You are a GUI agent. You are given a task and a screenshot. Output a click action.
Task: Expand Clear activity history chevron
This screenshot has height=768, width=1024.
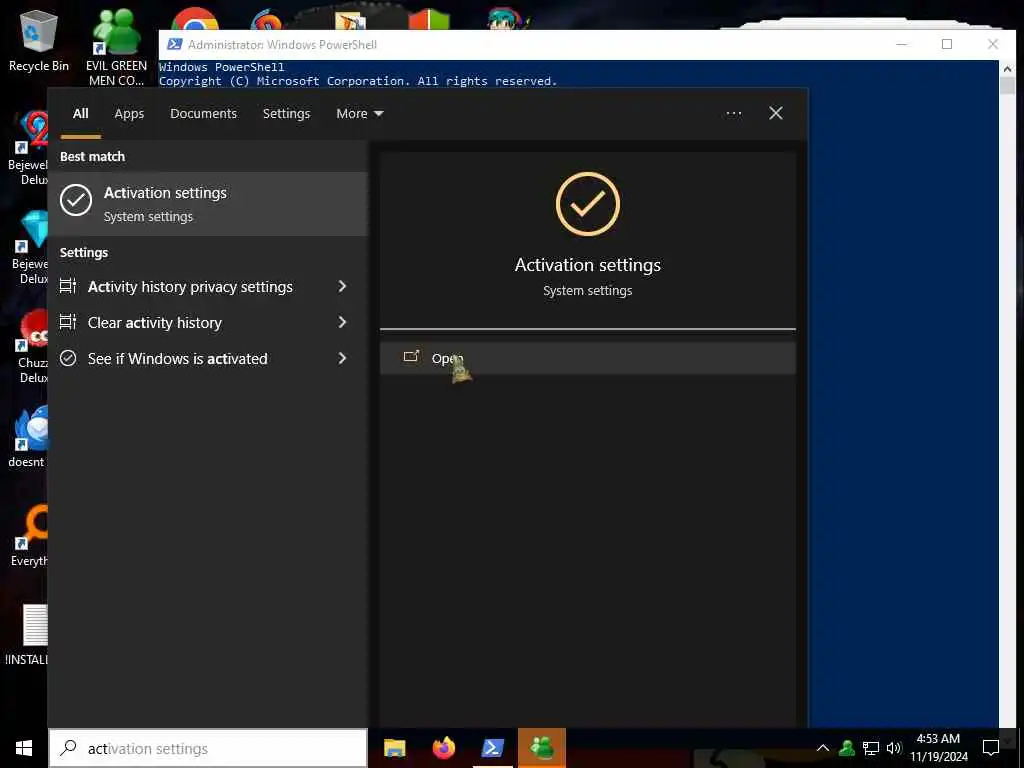342,322
